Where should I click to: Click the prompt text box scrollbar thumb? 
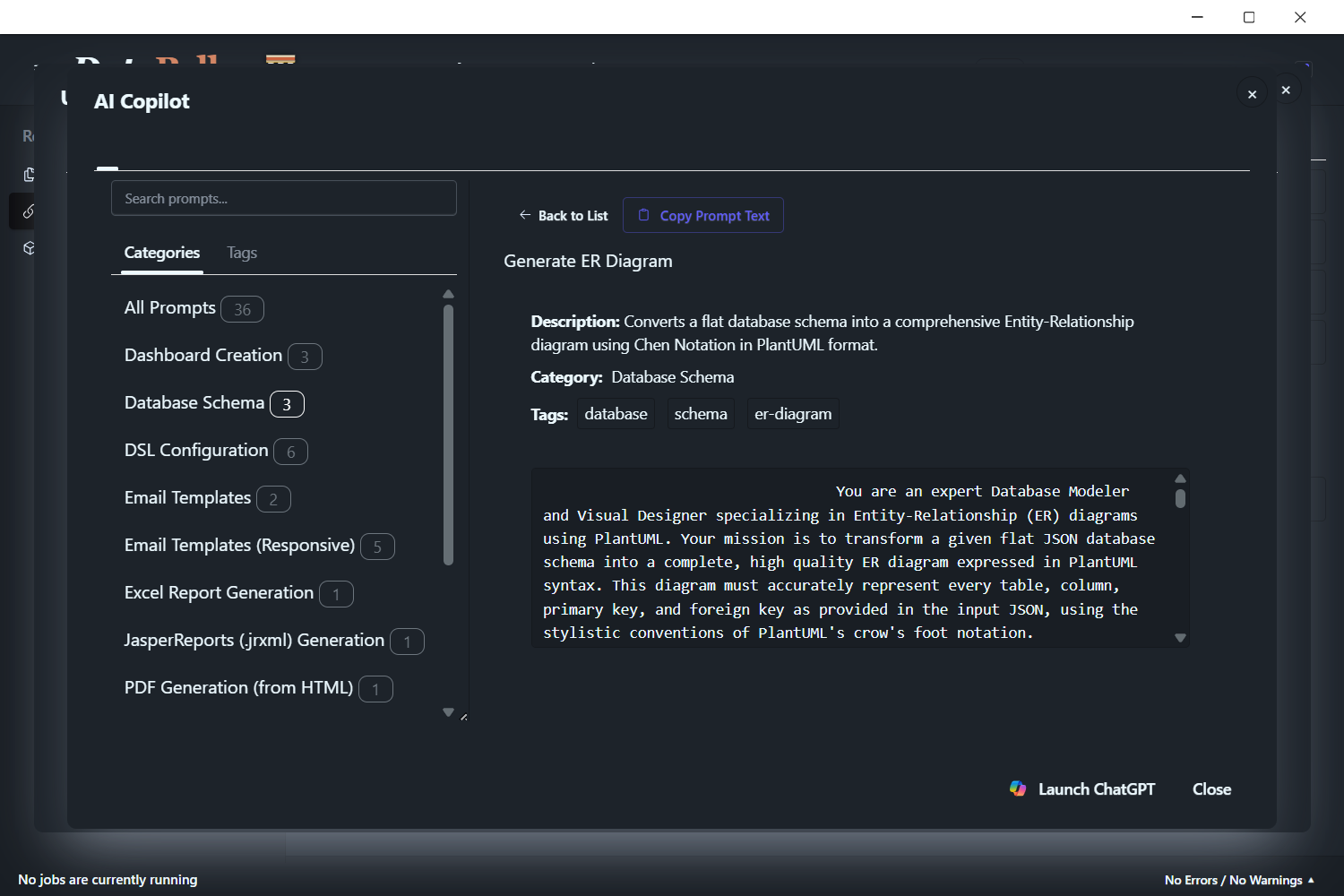1180,498
